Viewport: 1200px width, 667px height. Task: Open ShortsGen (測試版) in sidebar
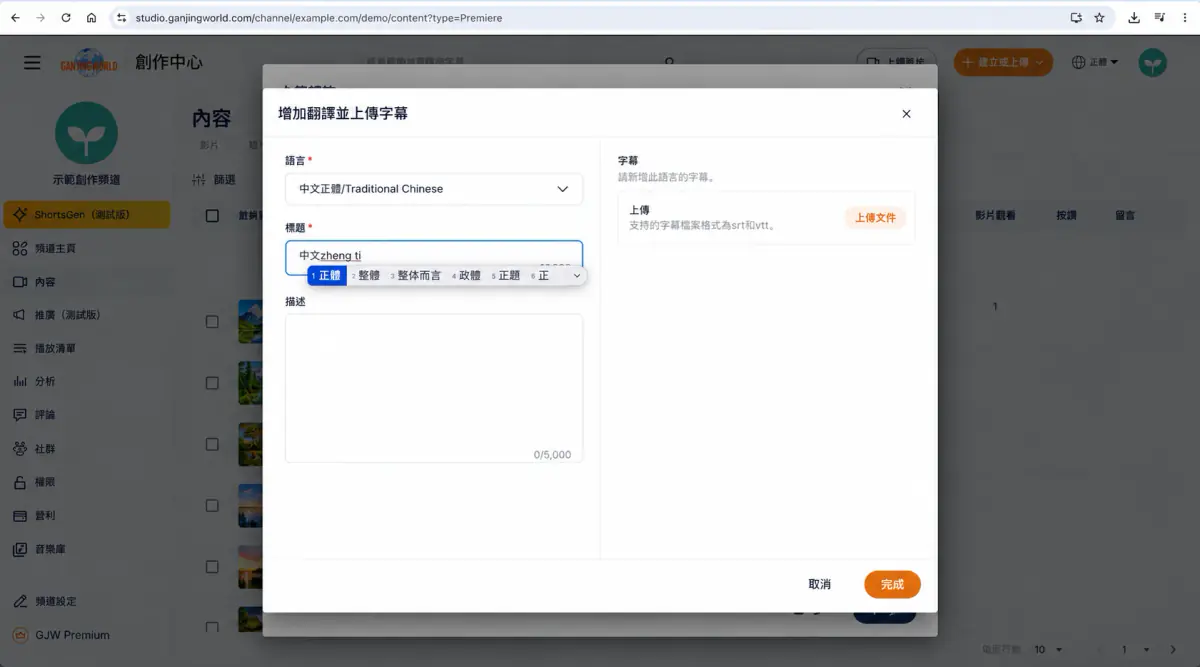pos(86,214)
